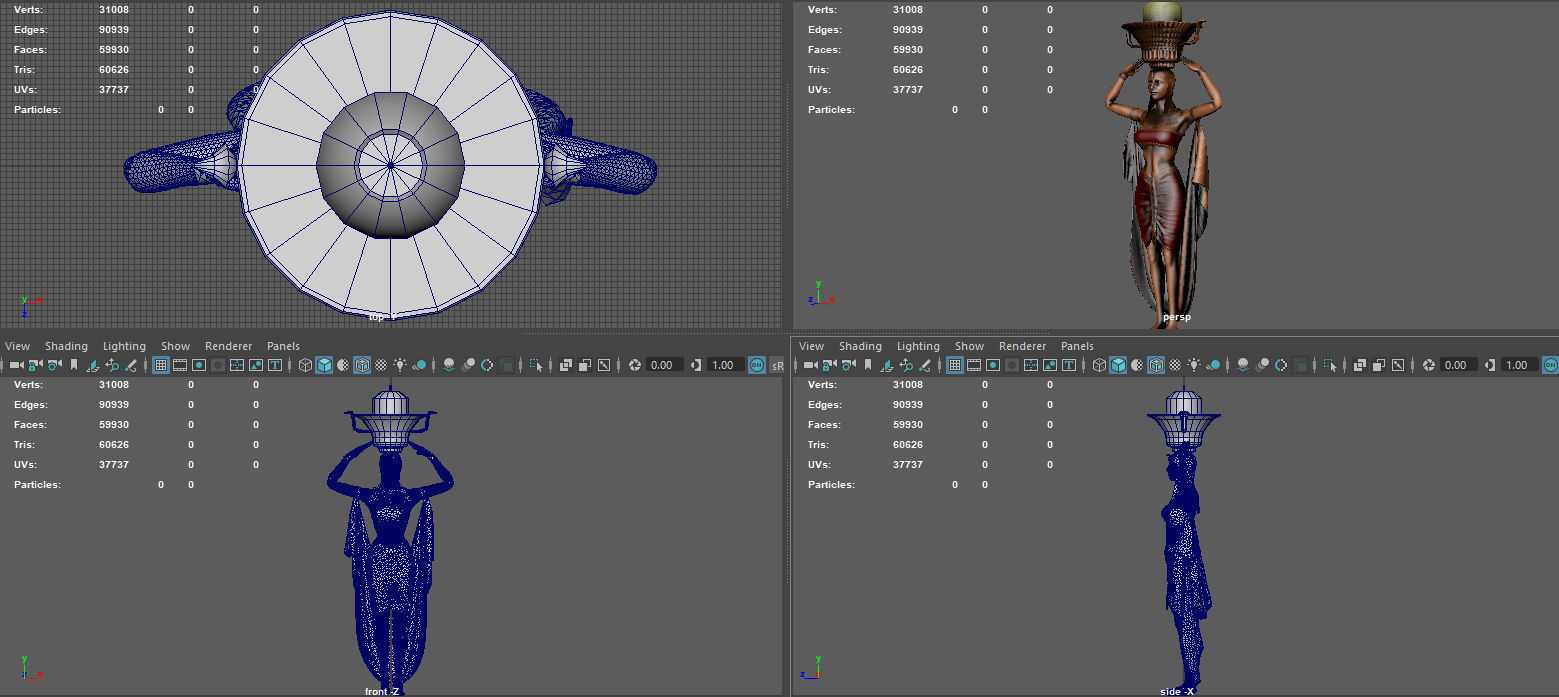Enable 2D Pan/Zoom icon in front panel toolbar

tap(112, 365)
